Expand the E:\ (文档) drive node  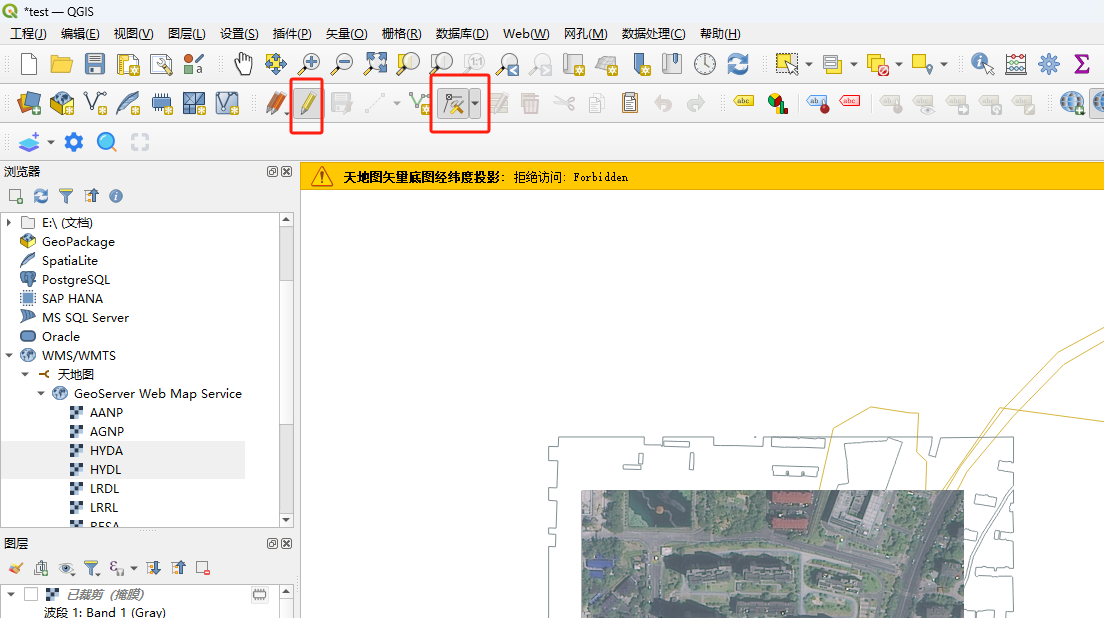click(x=9, y=222)
